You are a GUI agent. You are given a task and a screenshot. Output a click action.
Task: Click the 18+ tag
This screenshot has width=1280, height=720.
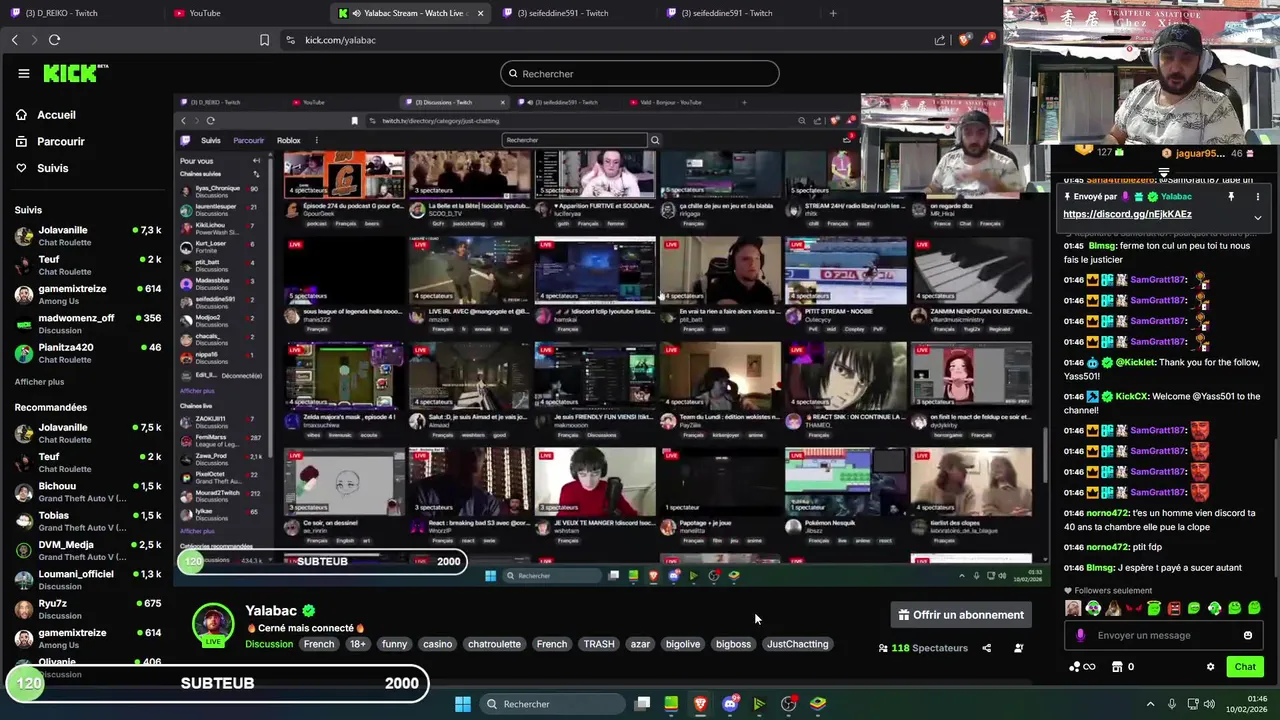click(x=358, y=644)
